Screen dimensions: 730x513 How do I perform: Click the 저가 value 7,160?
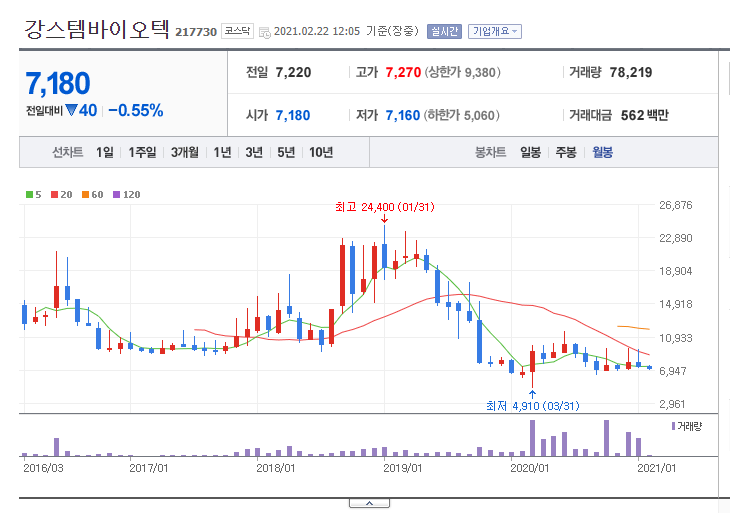point(403,115)
